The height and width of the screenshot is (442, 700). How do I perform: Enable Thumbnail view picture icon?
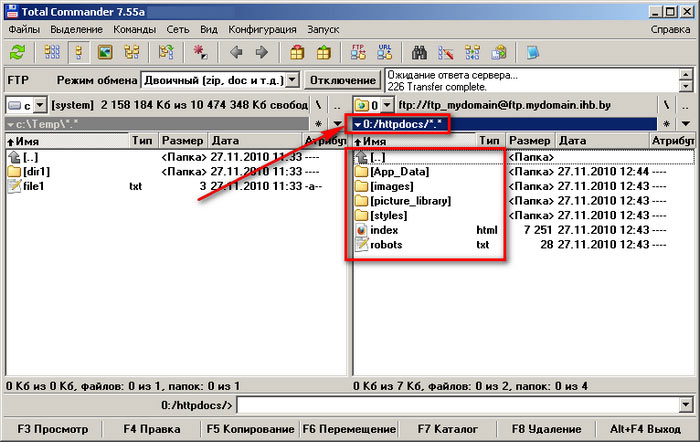(x=105, y=53)
